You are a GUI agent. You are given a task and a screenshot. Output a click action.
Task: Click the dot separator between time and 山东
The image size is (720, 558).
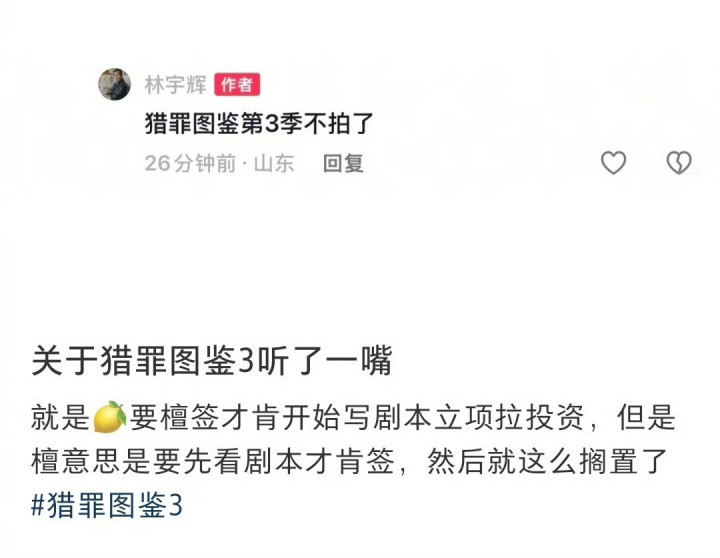click(245, 164)
